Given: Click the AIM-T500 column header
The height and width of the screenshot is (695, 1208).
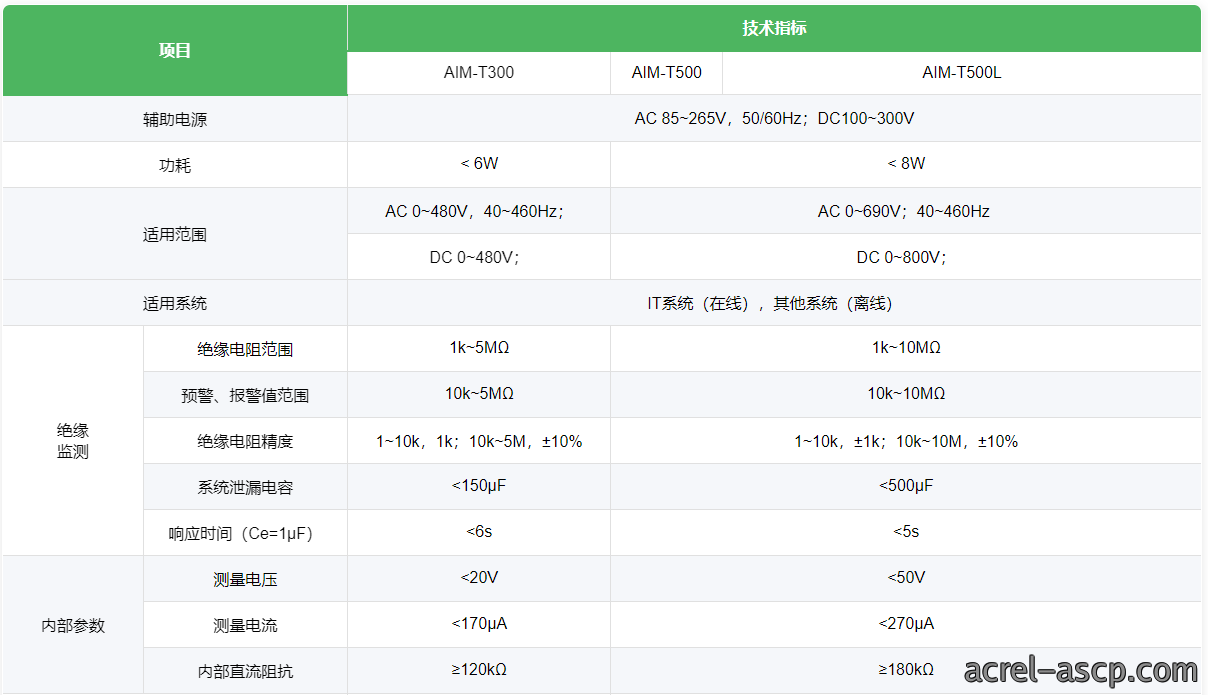Looking at the screenshot, I should pos(666,73).
